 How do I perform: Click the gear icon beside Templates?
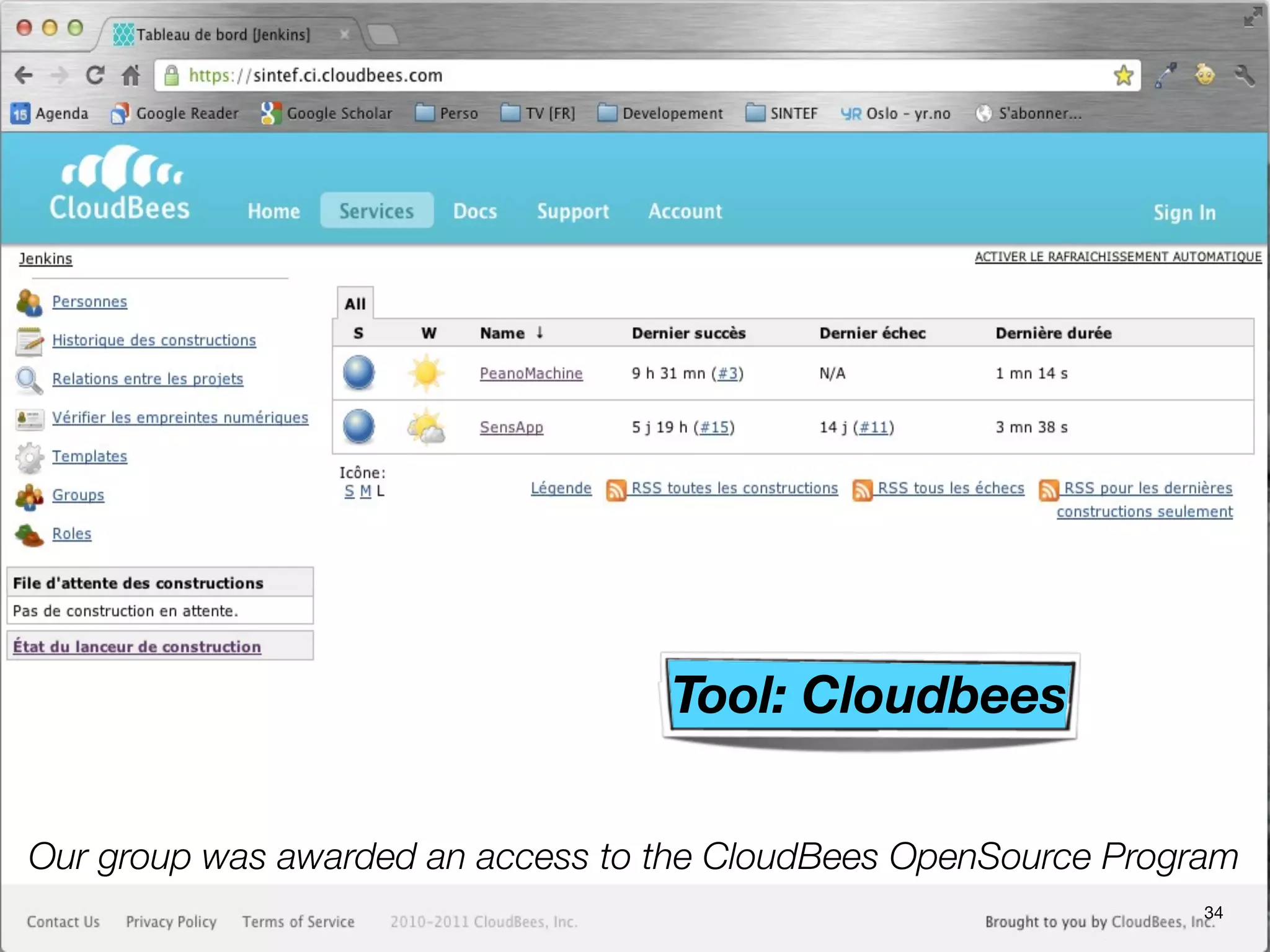tap(29, 457)
